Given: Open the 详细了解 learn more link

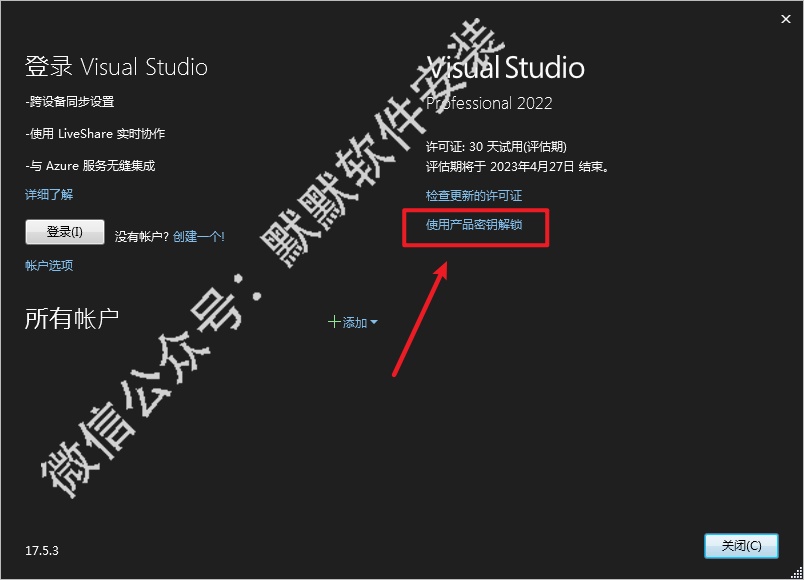Looking at the screenshot, I should pyautogui.click(x=49, y=194).
